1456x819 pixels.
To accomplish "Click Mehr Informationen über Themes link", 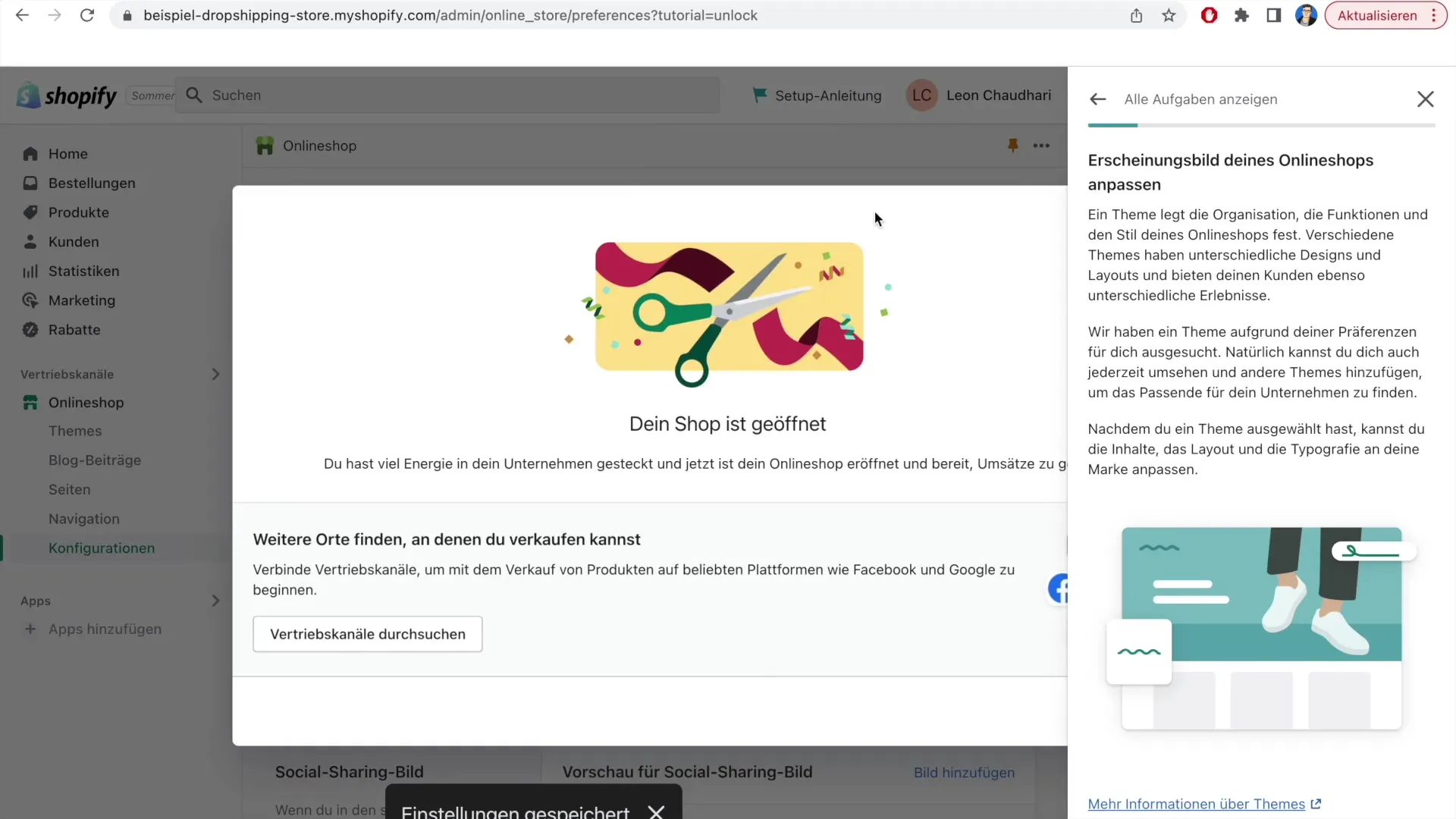I will [x=1196, y=804].
